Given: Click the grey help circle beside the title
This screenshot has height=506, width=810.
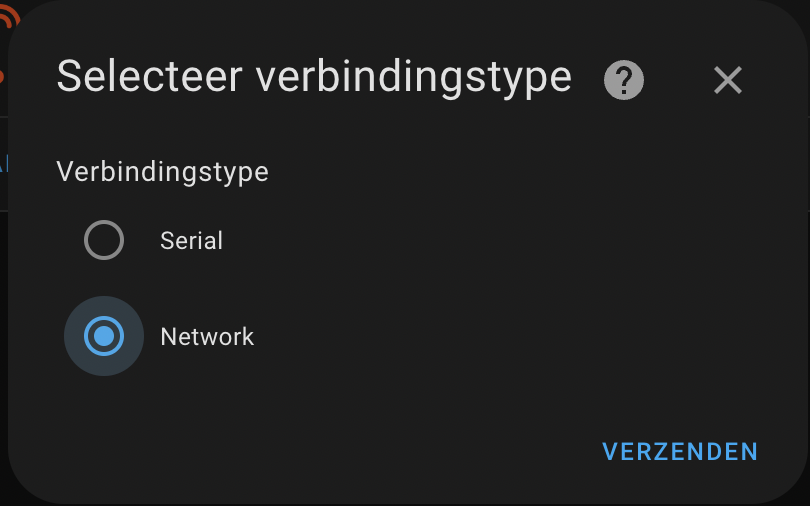Looking at the screenshot, I should [624, 80].
